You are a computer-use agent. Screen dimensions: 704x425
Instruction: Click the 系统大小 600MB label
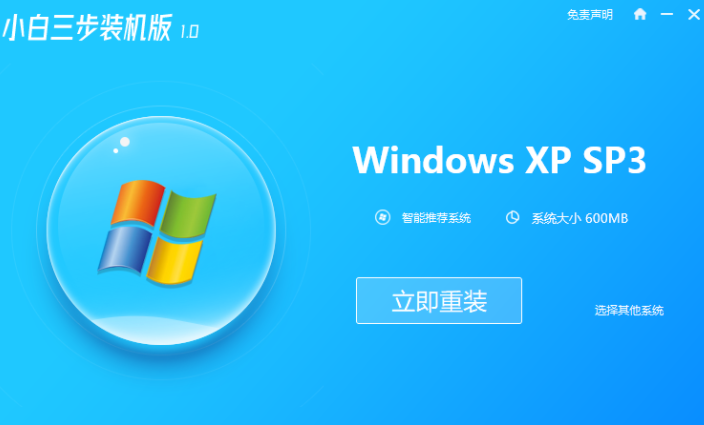[x=580, y=218]
